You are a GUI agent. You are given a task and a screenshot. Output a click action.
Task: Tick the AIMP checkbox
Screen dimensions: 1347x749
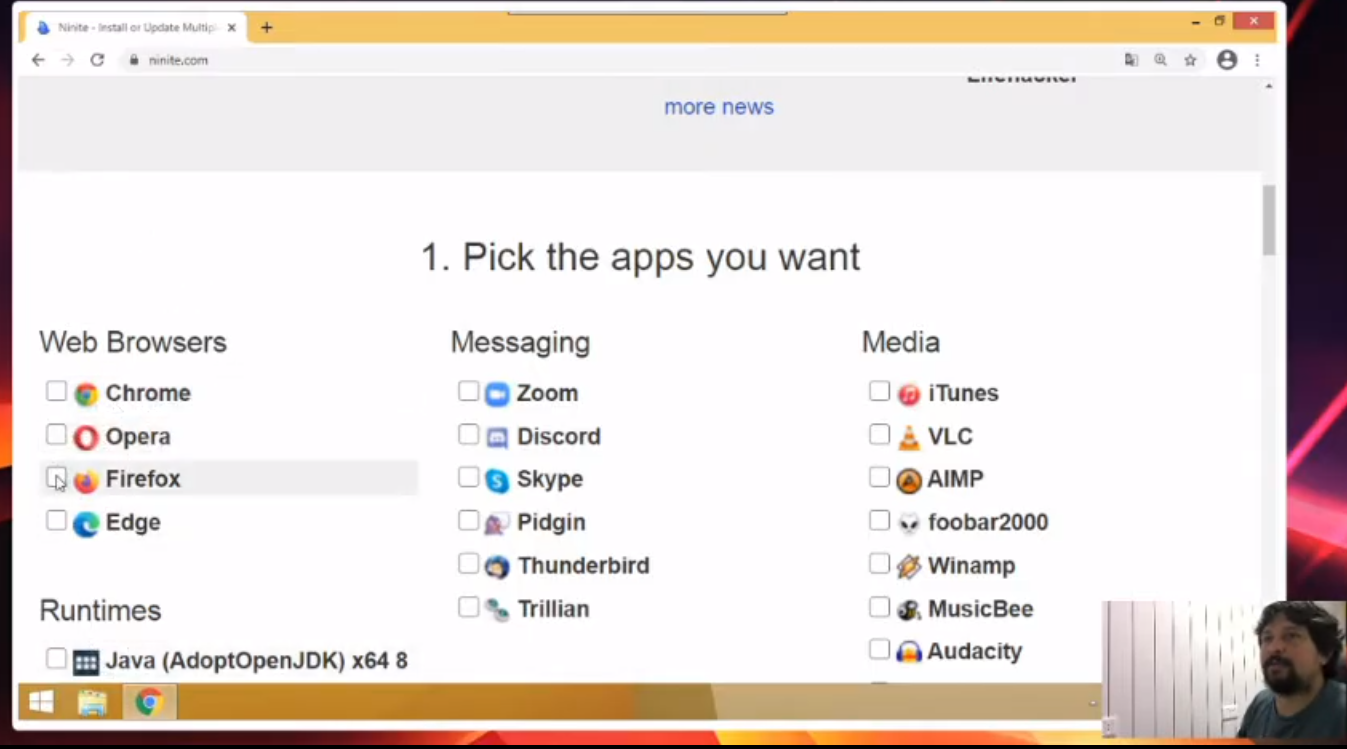click(879, 477)
